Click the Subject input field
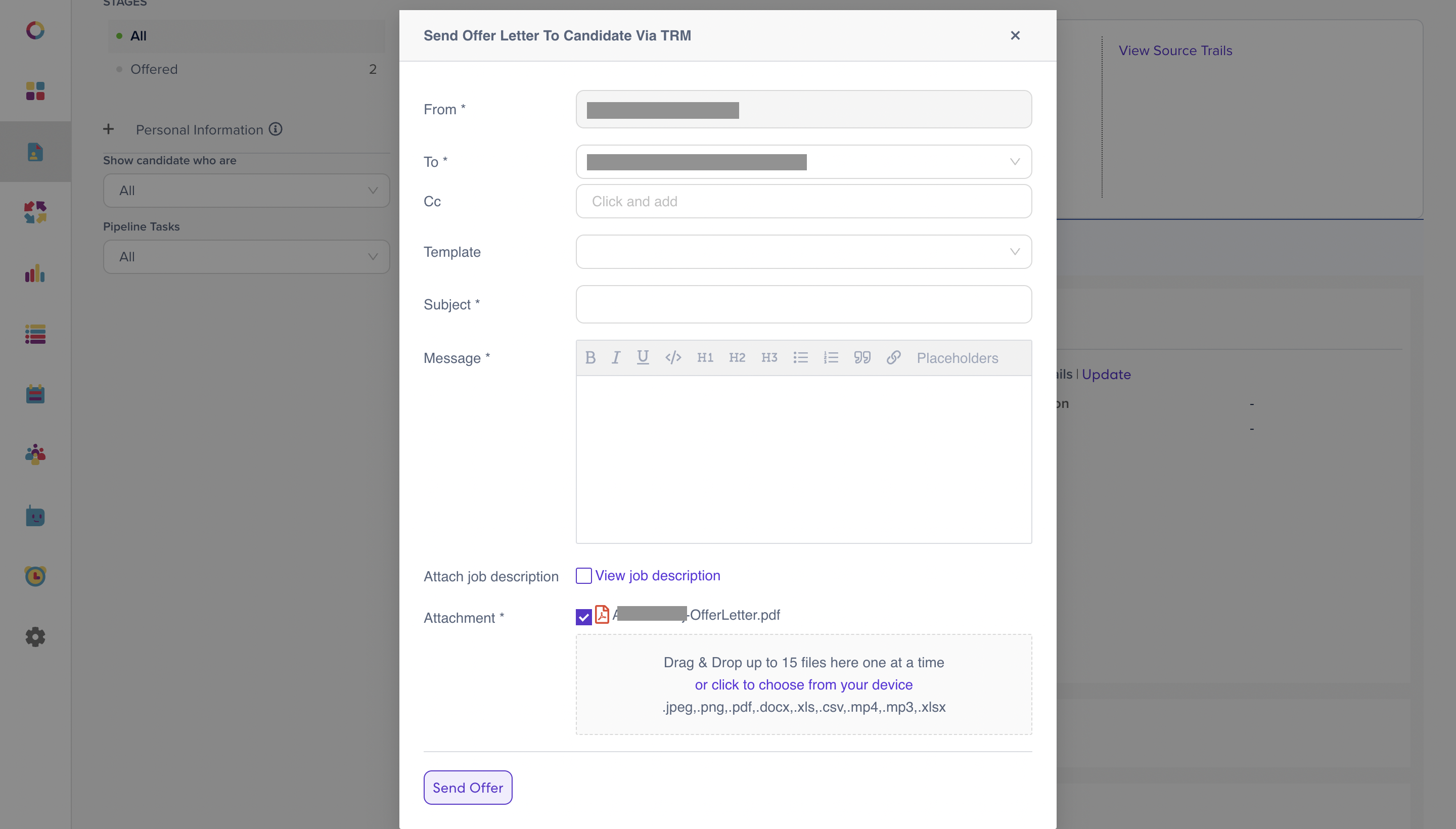The width and height of the screenshot is (1456, 829). coord(803,305)
